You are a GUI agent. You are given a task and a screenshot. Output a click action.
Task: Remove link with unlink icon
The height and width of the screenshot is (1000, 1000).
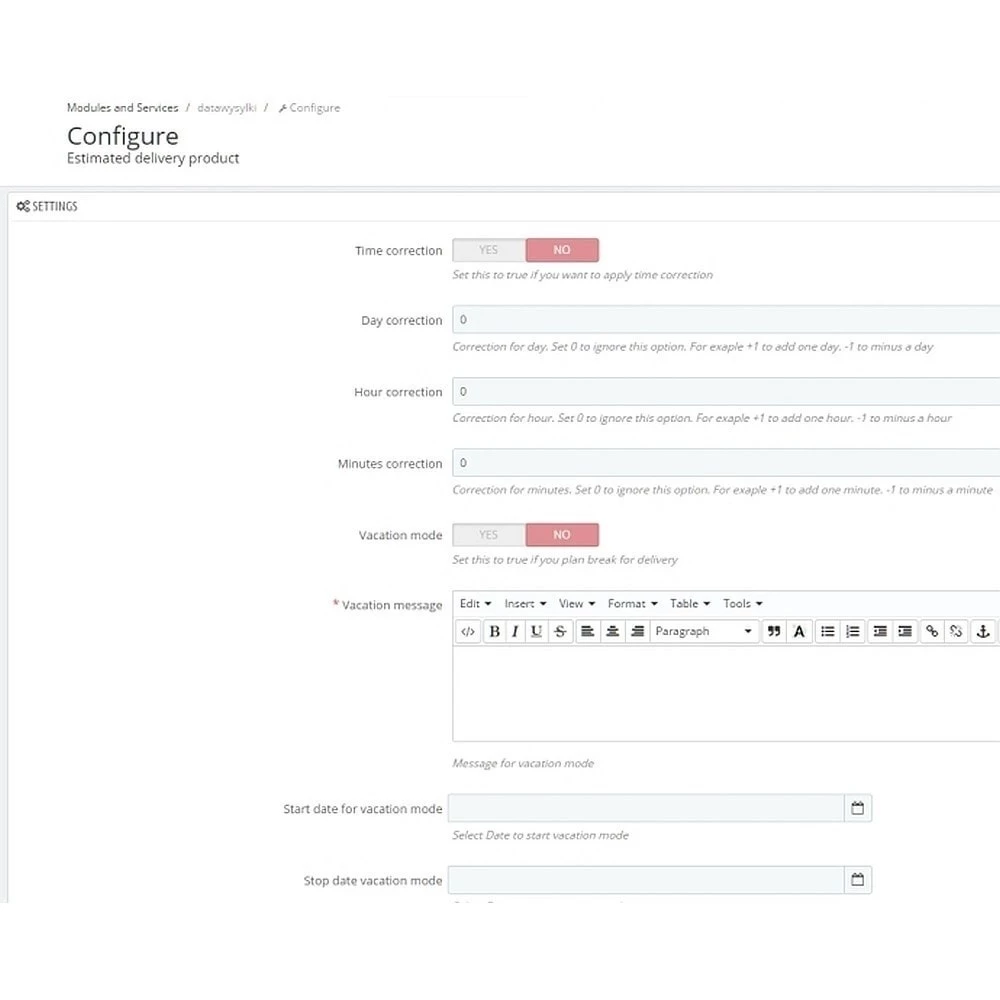click(x=955, y=631)
